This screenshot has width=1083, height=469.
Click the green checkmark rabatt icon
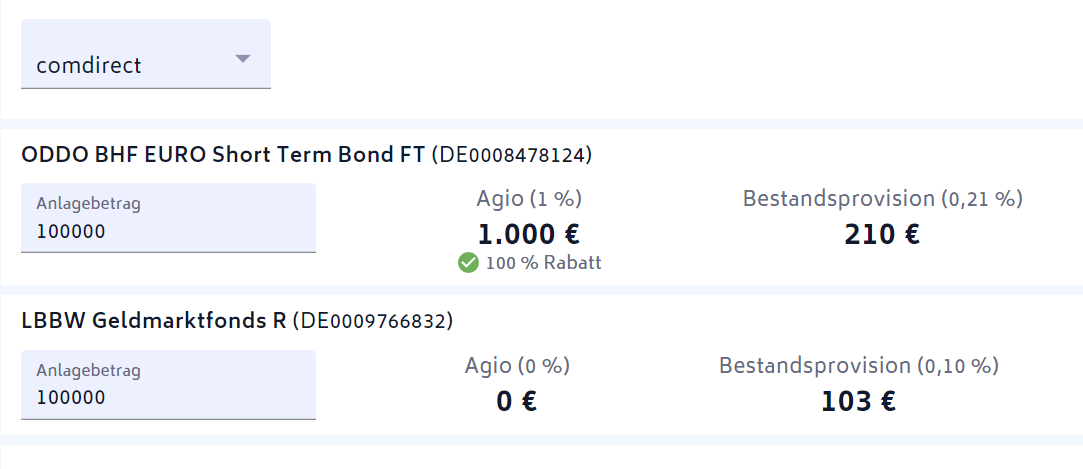click(468, 263)
